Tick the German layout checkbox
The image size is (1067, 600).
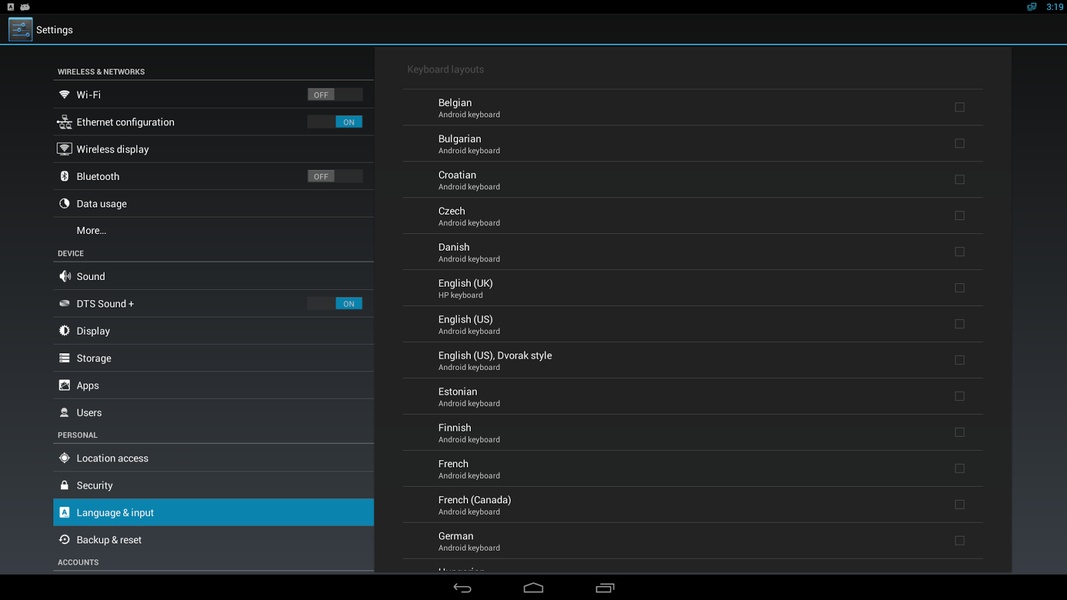tap(959, 541)
